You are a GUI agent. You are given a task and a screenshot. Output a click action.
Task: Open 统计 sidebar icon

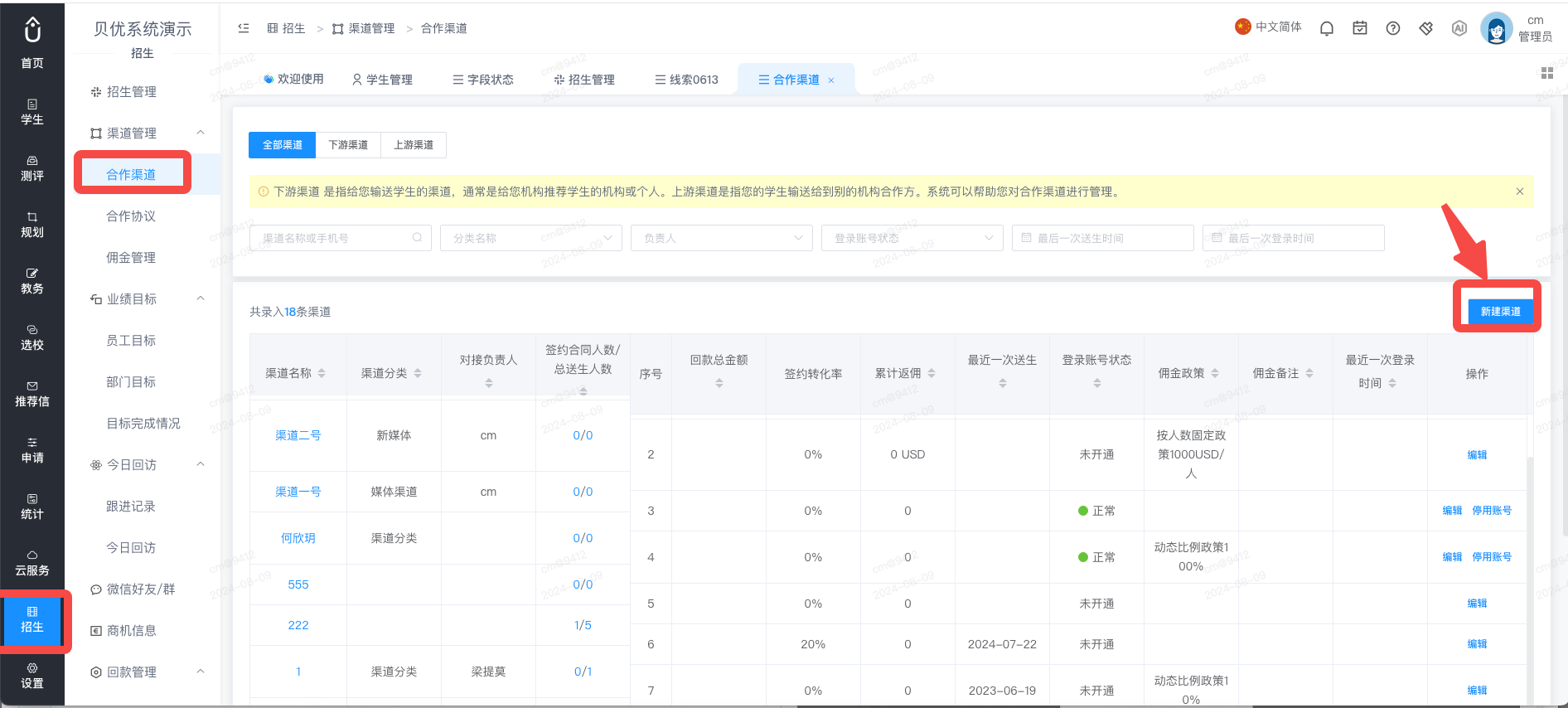click(x=32, y=507)
